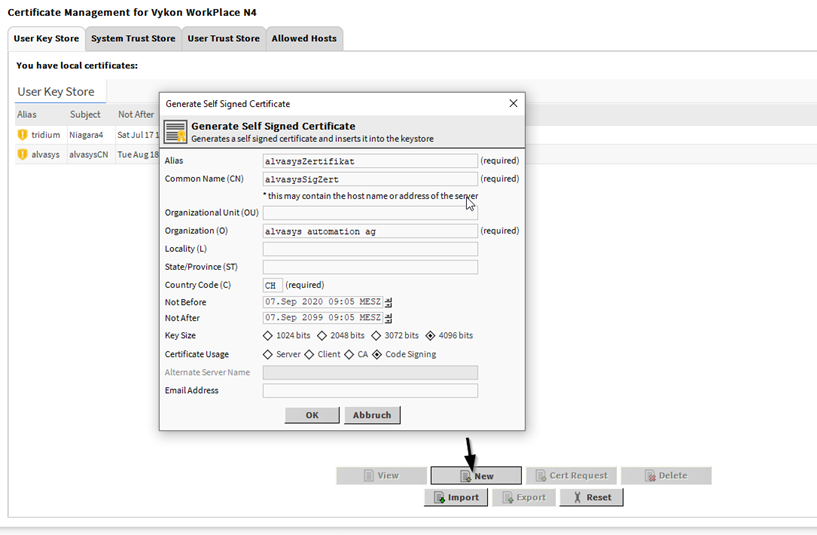Select the 1024 bits key size

(268, 335)
